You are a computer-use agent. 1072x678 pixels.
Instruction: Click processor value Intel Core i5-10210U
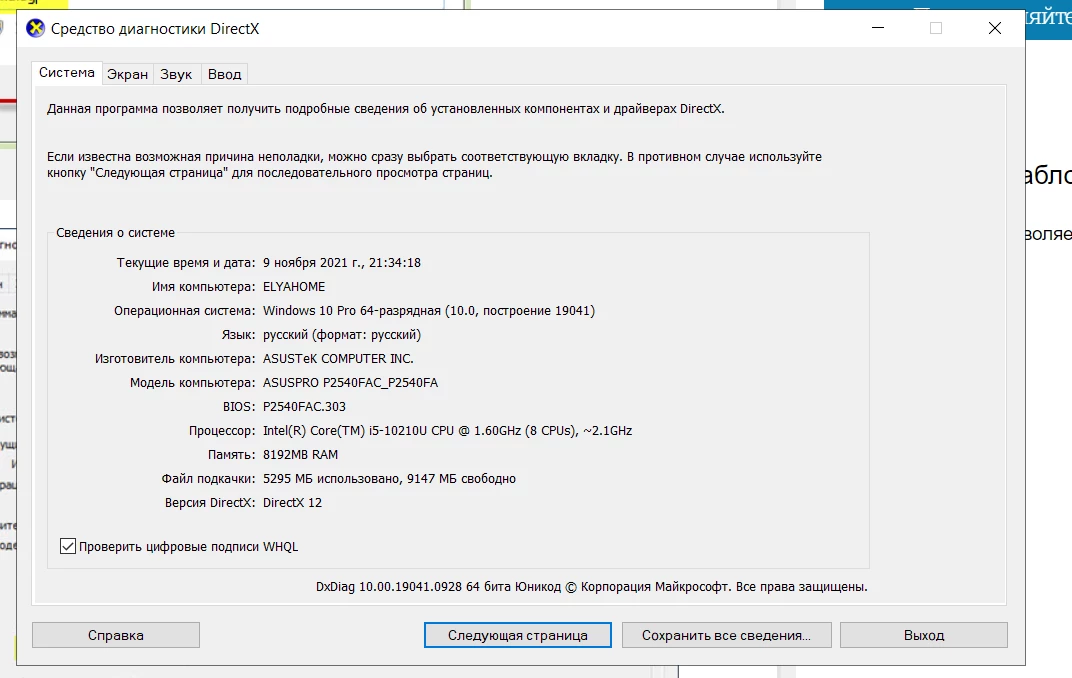point(447,431)
